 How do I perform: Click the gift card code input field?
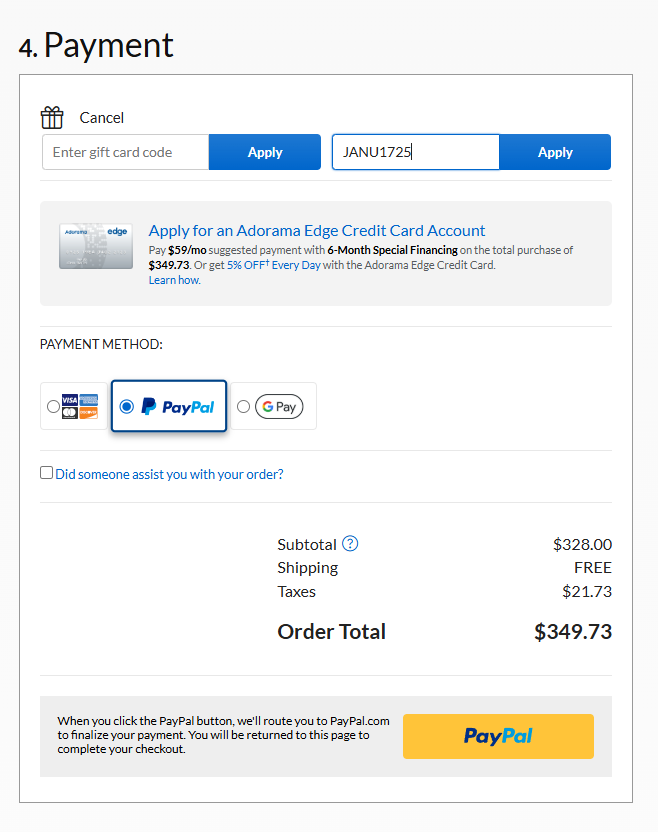click(125, 152)
